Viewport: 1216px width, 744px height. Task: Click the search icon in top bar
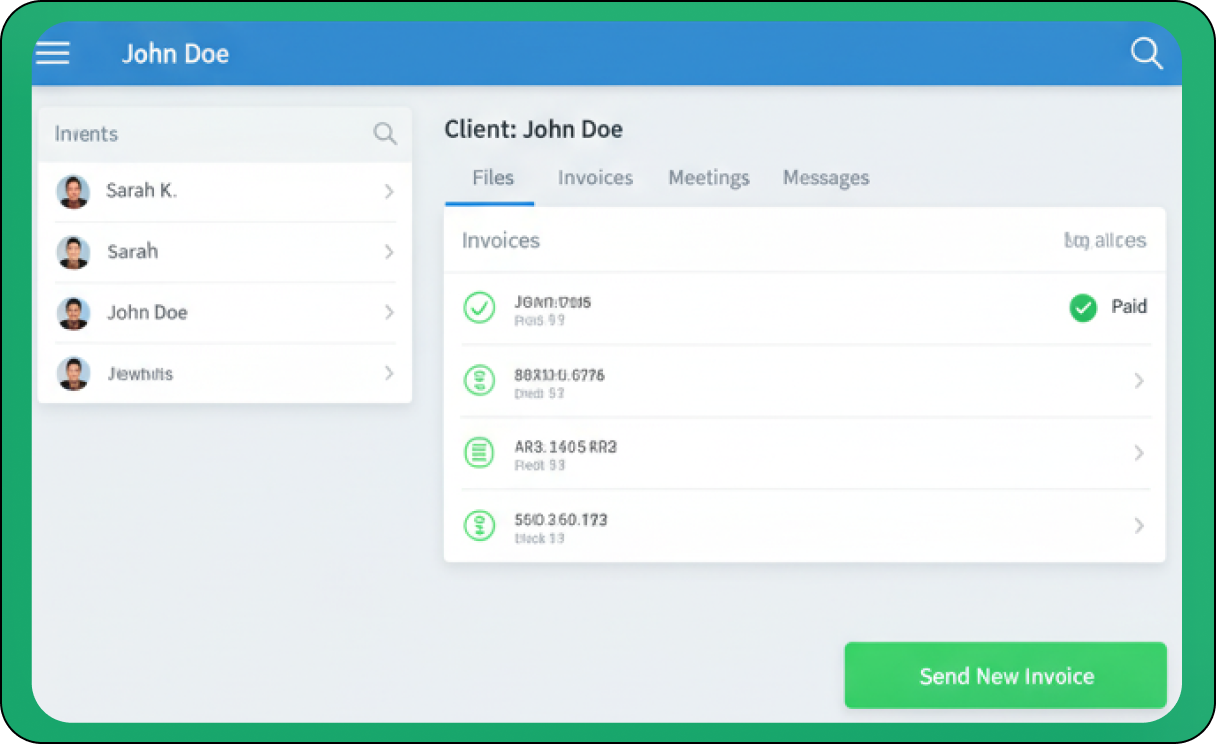pyautogui.click(x=1146, y=53)
